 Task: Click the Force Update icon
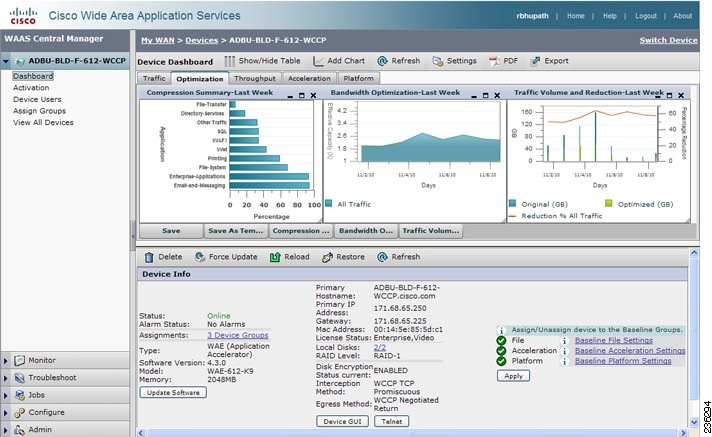200,257
